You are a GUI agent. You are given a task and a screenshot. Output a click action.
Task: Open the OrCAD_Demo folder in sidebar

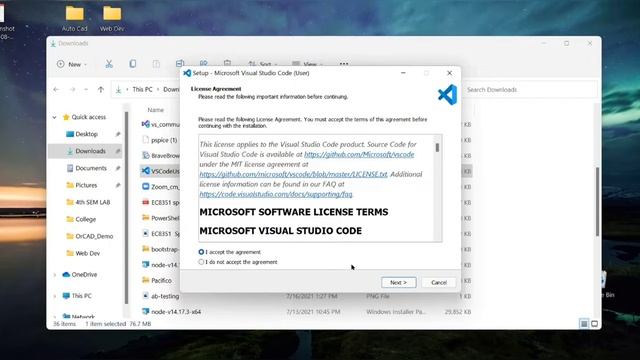pyautogui.click(x=94, y=236)
